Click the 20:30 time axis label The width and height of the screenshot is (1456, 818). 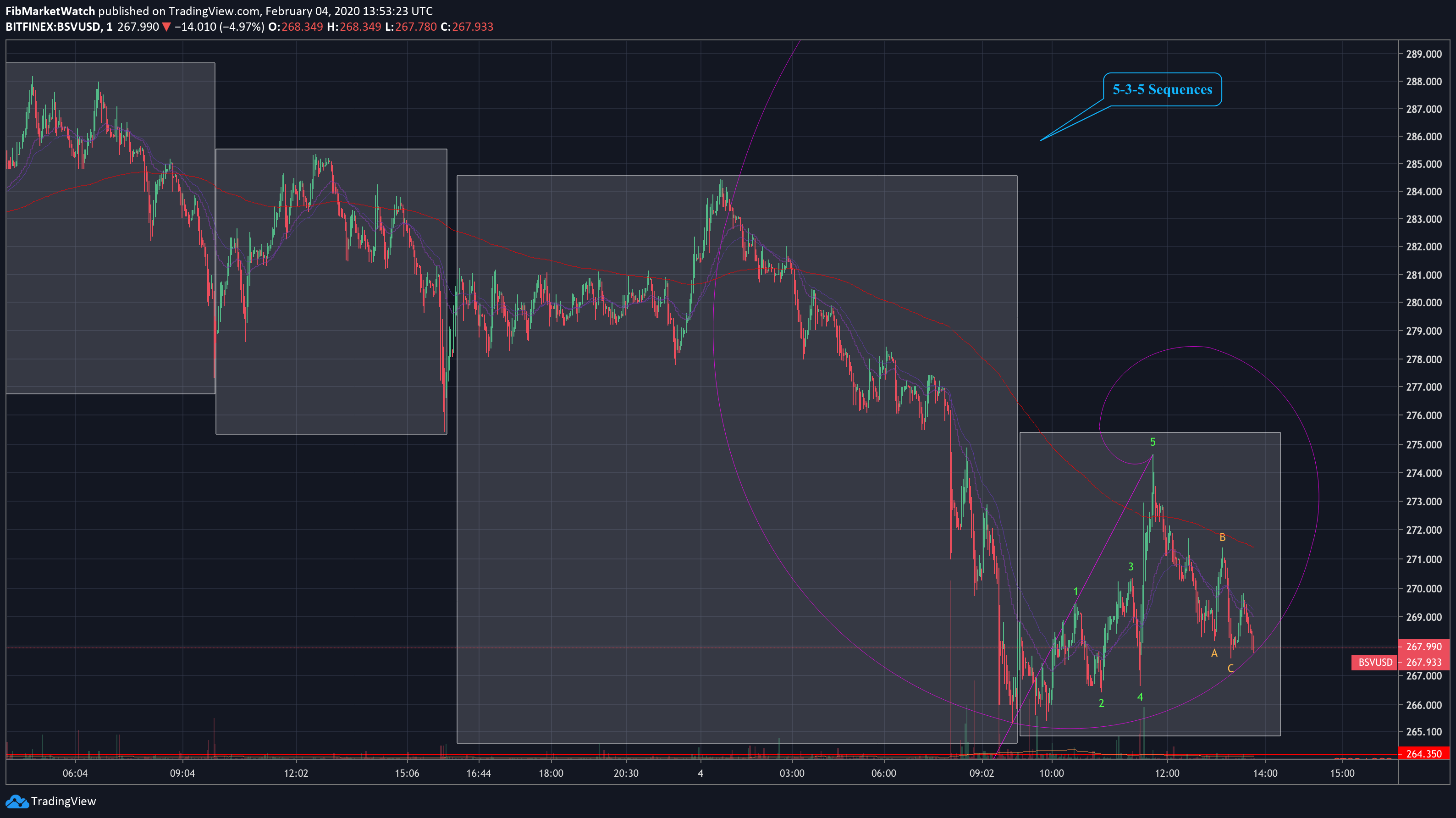click(626, 773)
